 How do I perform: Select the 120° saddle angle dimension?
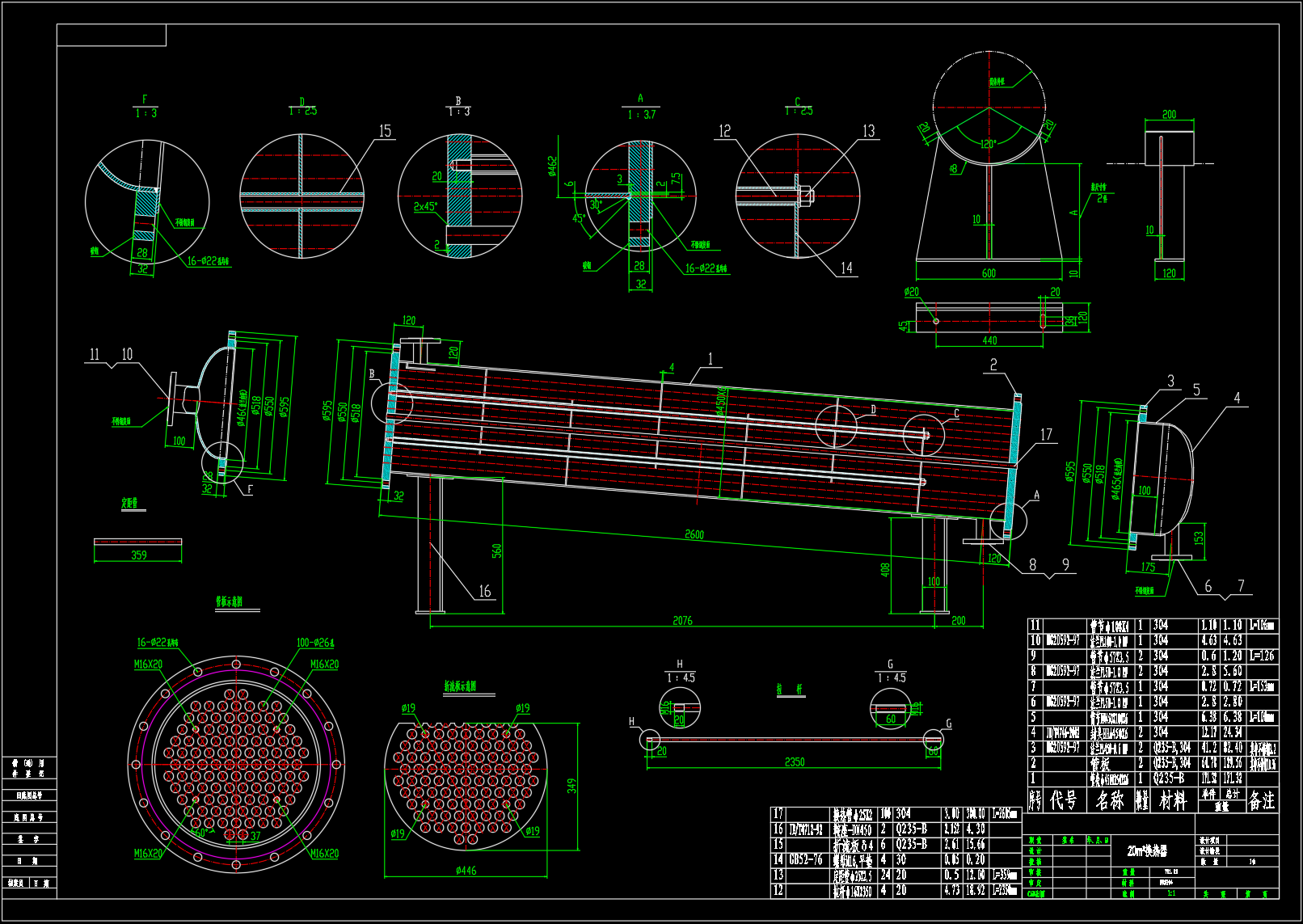coord(988,145)
